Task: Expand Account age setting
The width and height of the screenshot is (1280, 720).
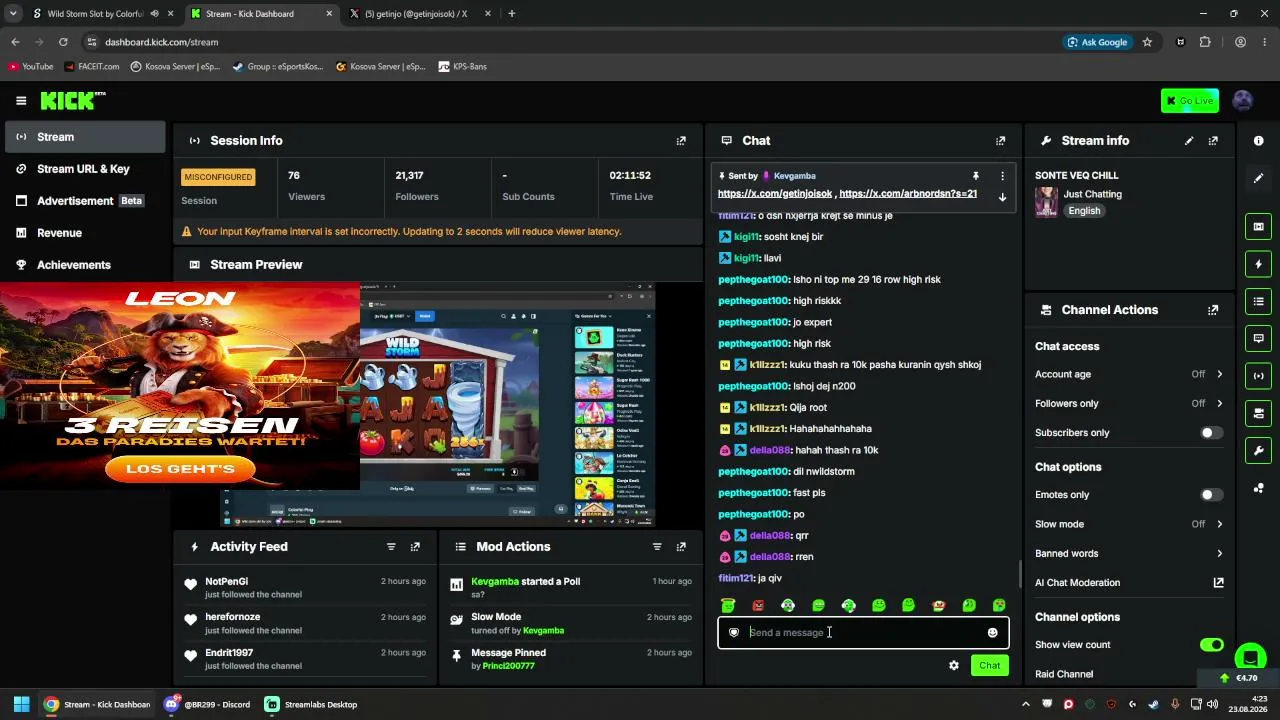Action: 1219,374
